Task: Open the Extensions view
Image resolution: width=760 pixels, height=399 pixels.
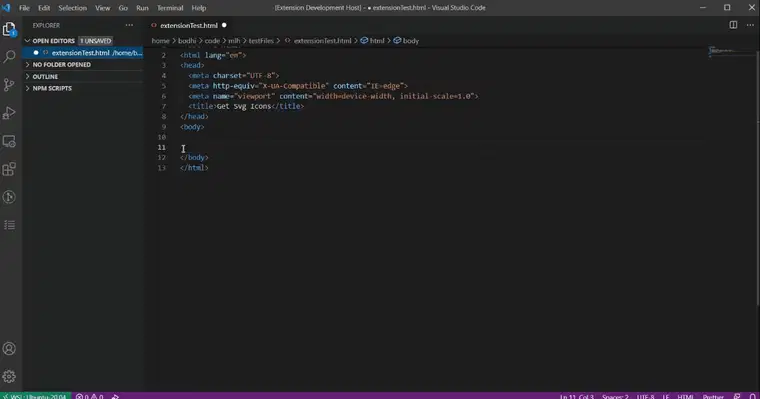Action: click(9, 169)
